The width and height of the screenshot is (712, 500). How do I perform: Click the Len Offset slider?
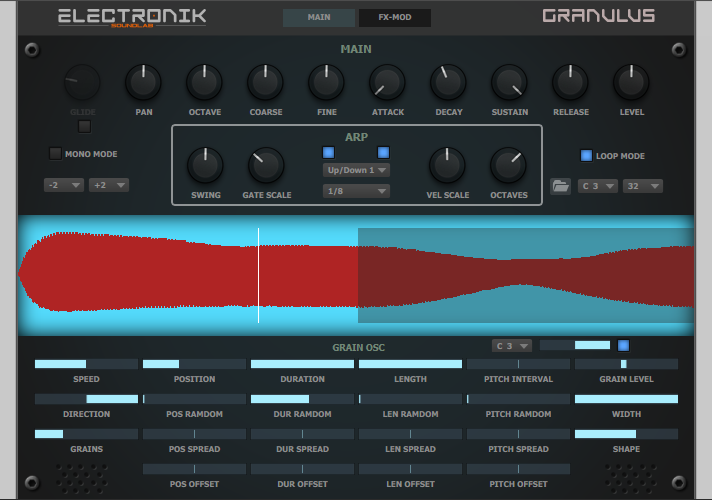coord(410,469)
